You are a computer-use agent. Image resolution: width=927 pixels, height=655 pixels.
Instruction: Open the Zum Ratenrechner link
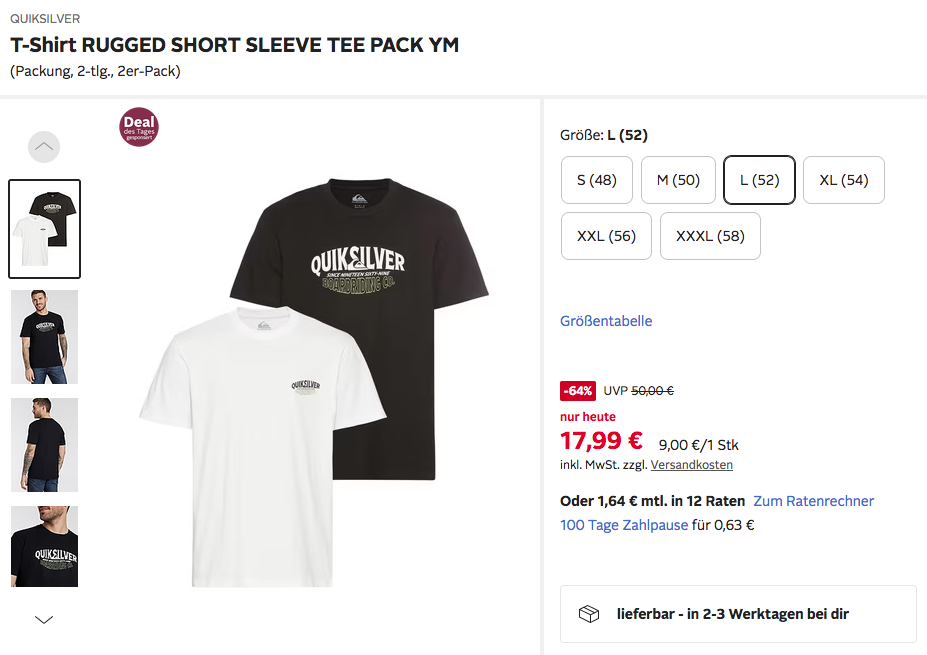tap(814, 501)
